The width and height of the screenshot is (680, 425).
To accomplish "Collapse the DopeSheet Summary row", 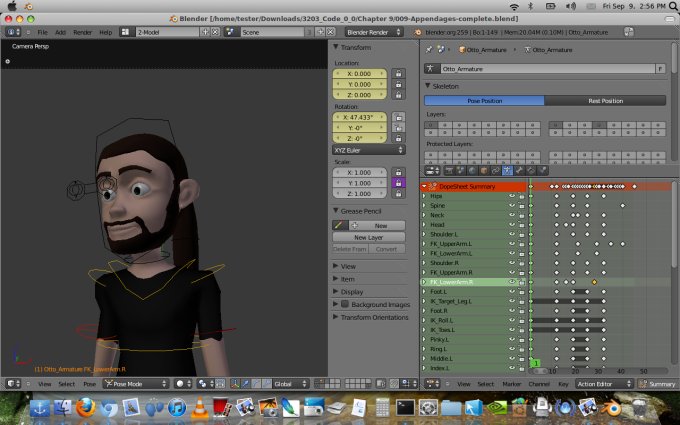I will click(x=424, y=186).
